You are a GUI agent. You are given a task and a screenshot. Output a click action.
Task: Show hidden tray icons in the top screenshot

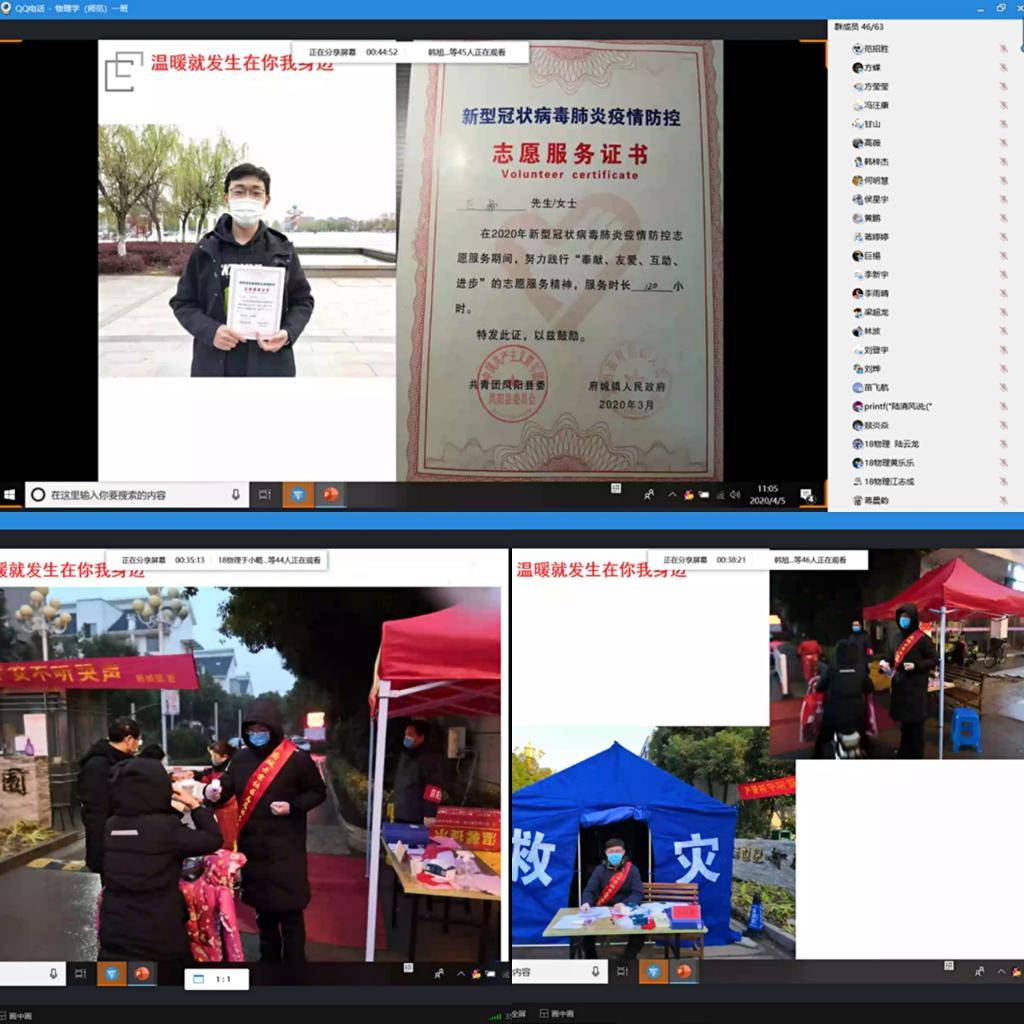pos(672,495)
